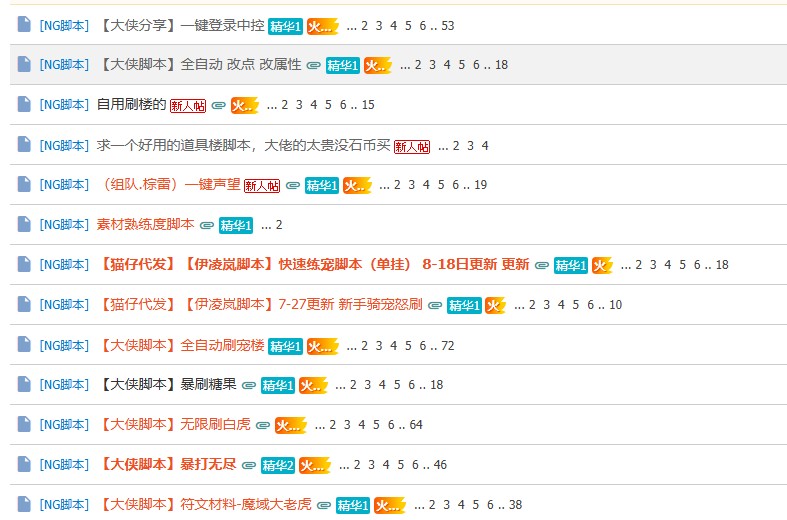This screenshot has width=787, height=520.
Task: Go to page 64 of 无限刷白虎 thread
Action: (416, 425)
